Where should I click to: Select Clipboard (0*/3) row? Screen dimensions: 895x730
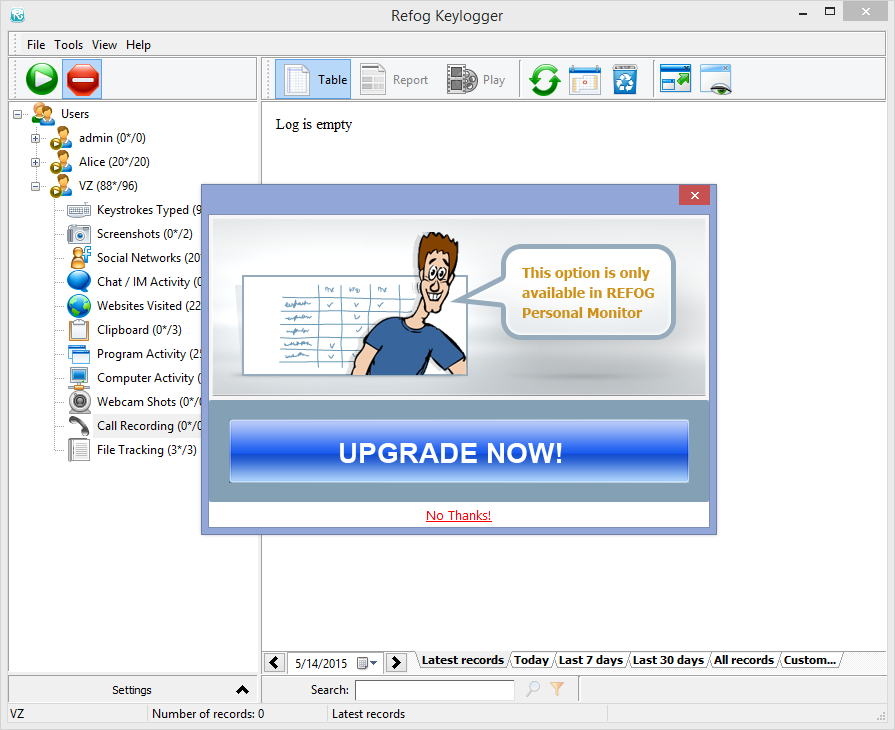139,330
